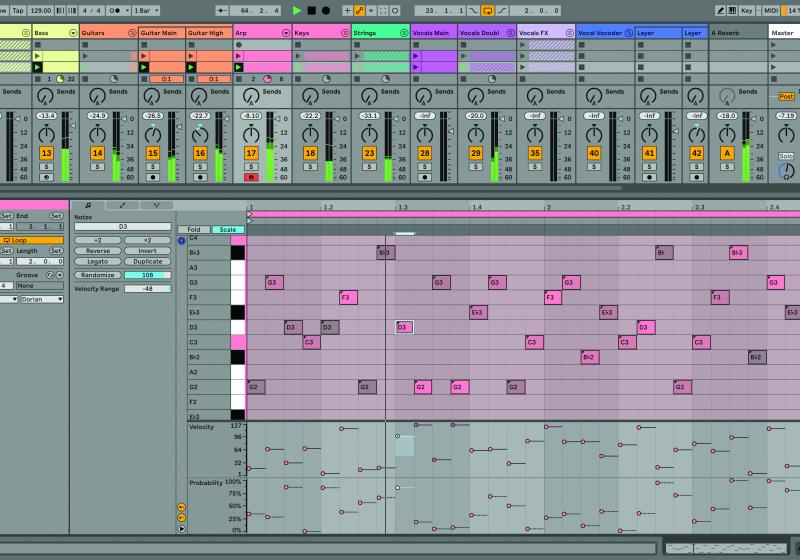Edit the 129.00 tempo field

coord(40,10)
